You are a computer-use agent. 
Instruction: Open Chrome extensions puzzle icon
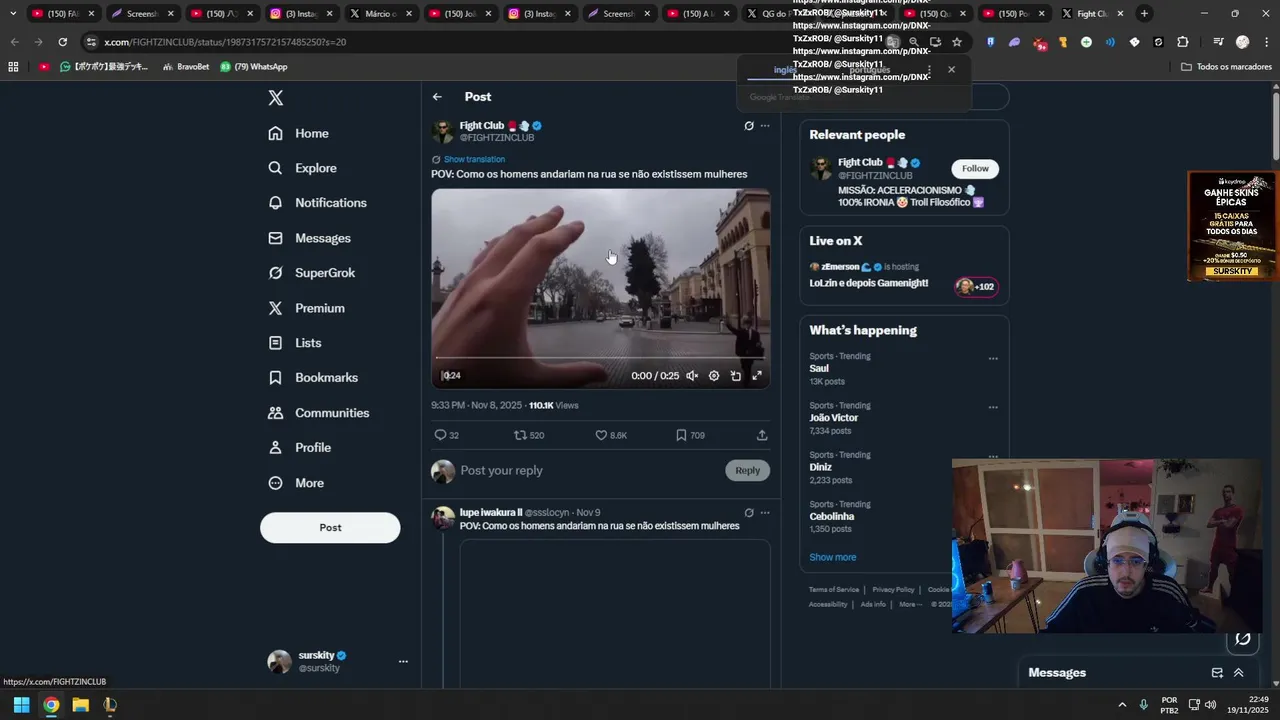pos(1183,42)
